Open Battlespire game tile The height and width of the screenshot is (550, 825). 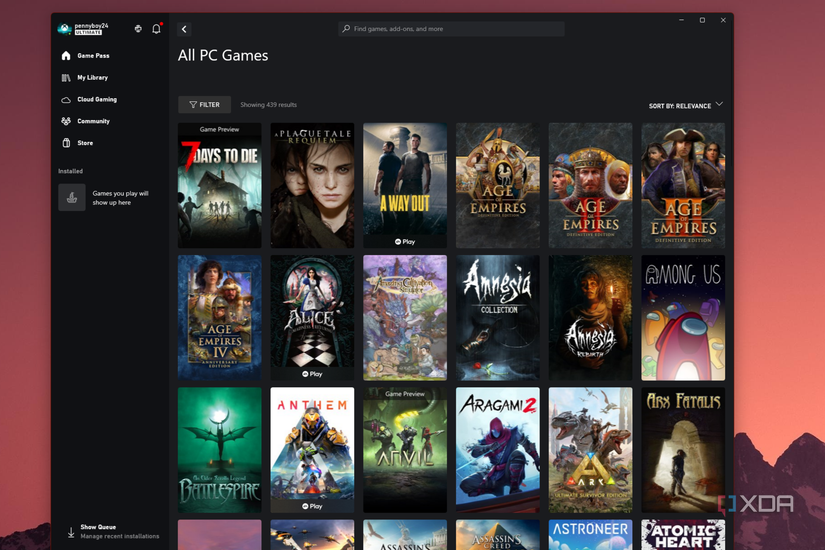[219, 450]
